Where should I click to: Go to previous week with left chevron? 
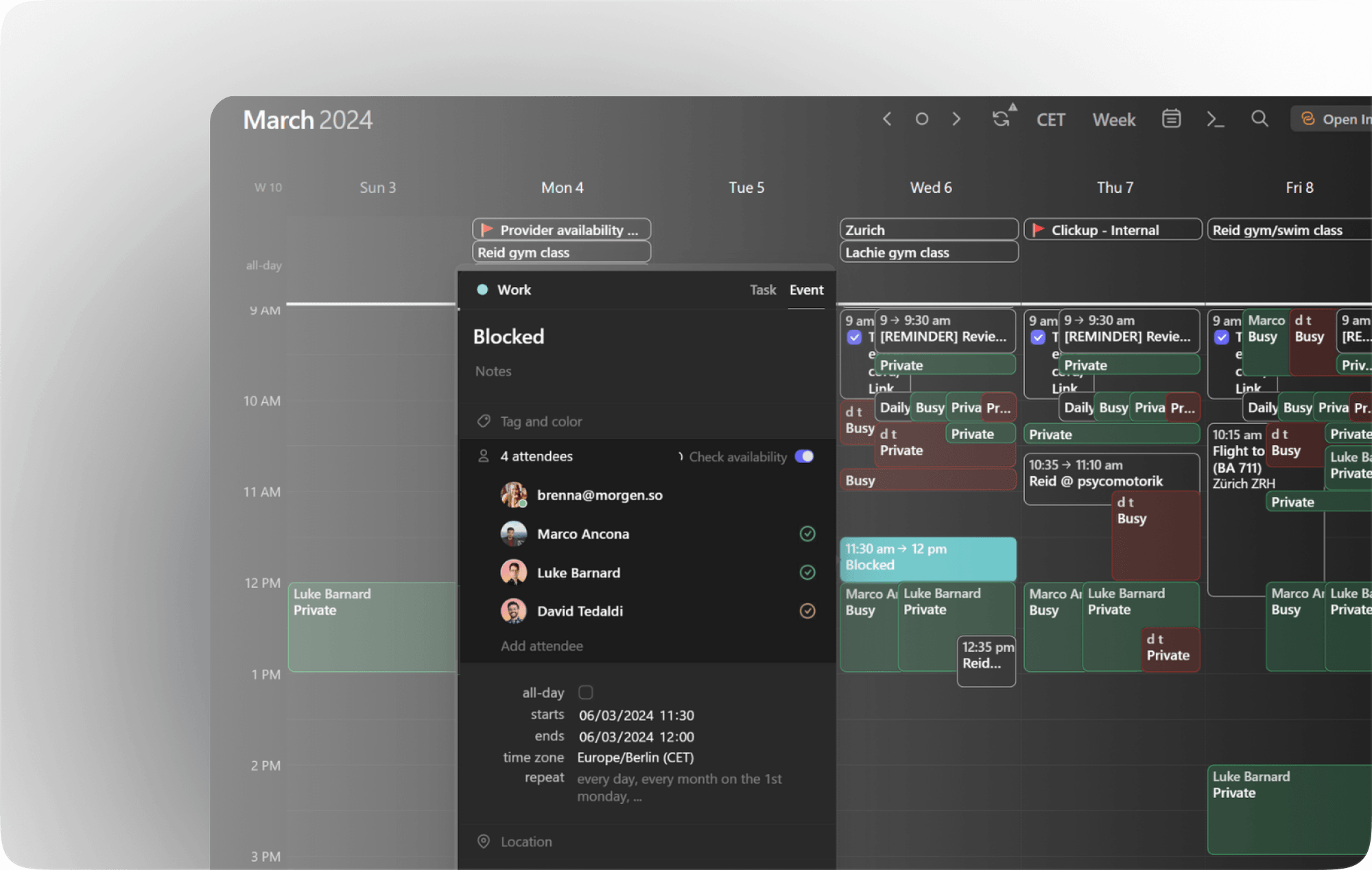887,119
